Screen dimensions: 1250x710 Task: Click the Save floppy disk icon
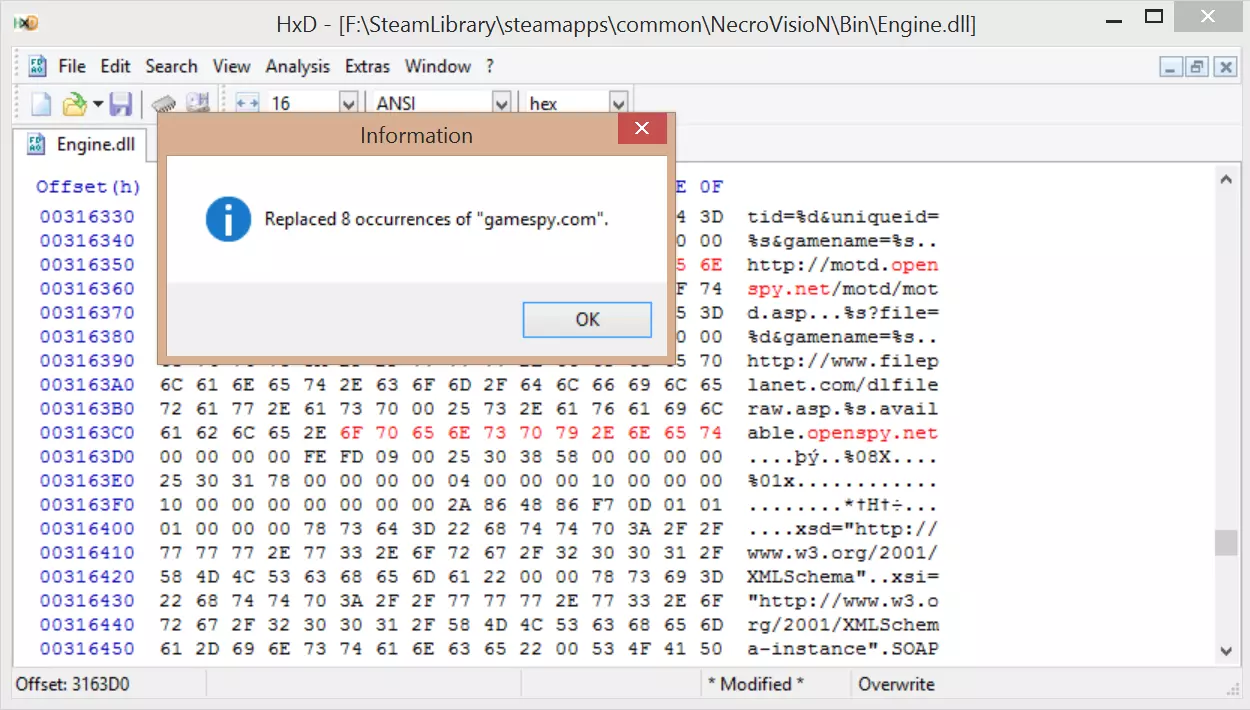(121, 104)
